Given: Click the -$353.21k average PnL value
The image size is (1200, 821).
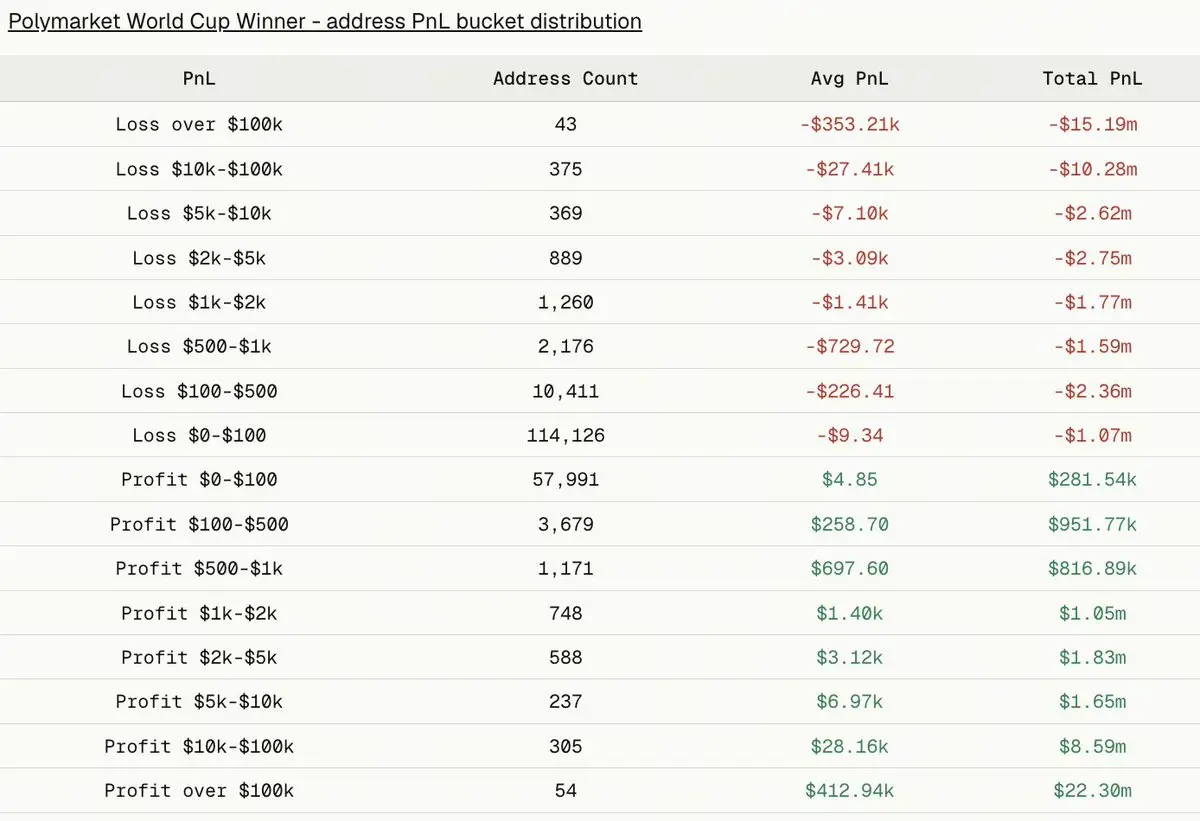Looking at the screenshot, I should coord(849,125).
